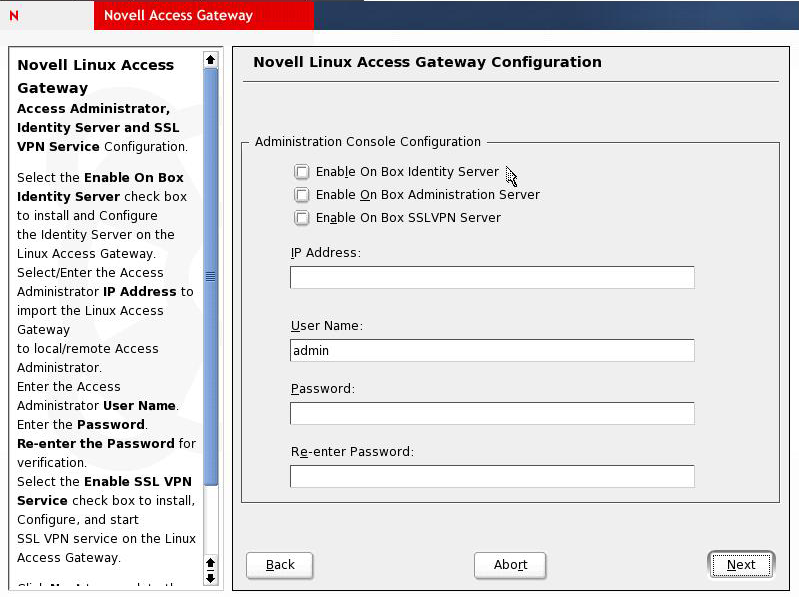Image resolution: width=799 pixels, height=597 pixels.
Task: Select the Password text box
Action: click(492, 414)
